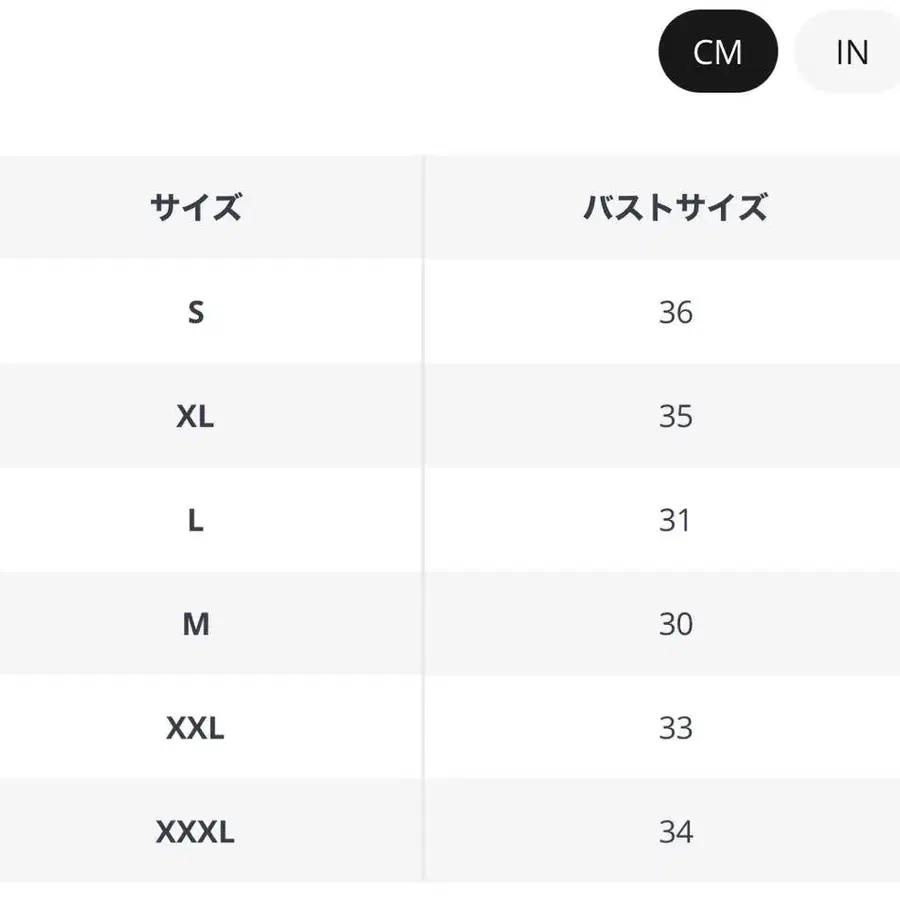Switch the size chart to IN units

(851, 52)
